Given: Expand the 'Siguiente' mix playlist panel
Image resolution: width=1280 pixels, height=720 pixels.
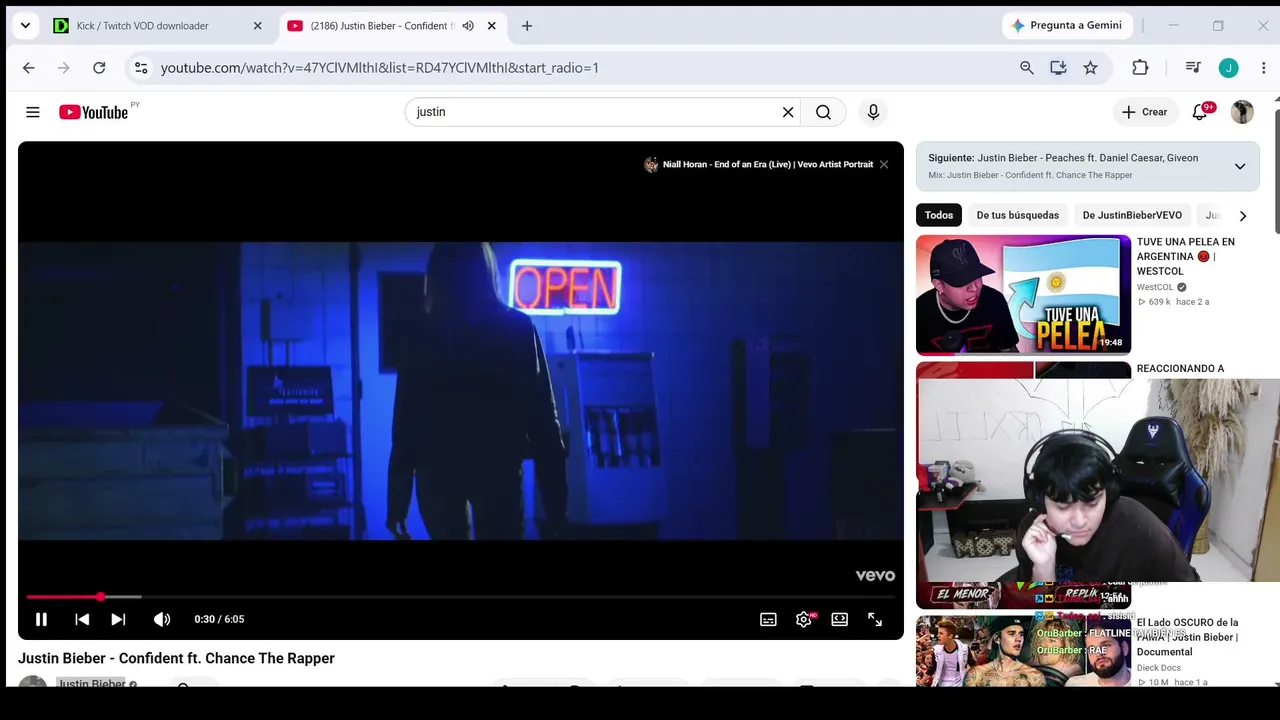Looking at the screenshot, I should coord(1240,166).
